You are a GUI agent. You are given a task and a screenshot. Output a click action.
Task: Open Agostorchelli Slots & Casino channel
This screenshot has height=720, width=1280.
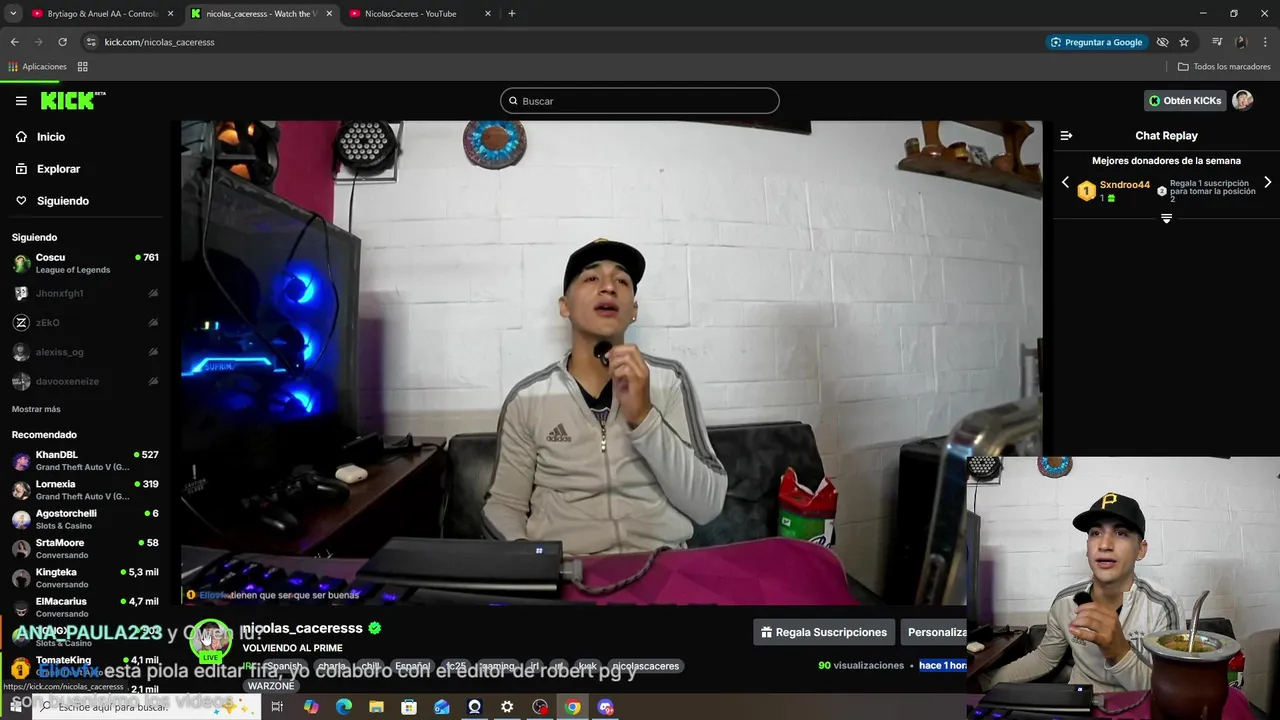pos(85,519)
